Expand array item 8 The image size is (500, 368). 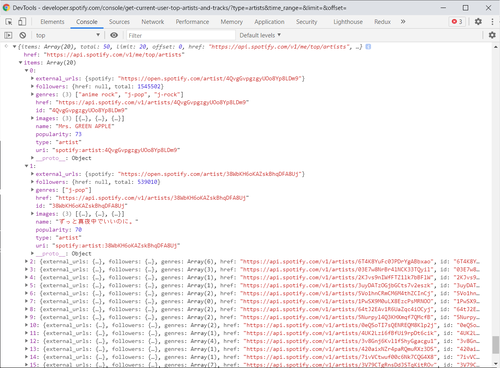pos(26,309)
